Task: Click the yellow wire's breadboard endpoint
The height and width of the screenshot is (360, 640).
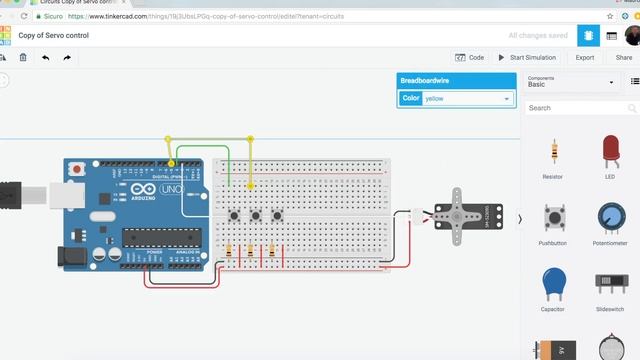Action: [x=250, y=186]
